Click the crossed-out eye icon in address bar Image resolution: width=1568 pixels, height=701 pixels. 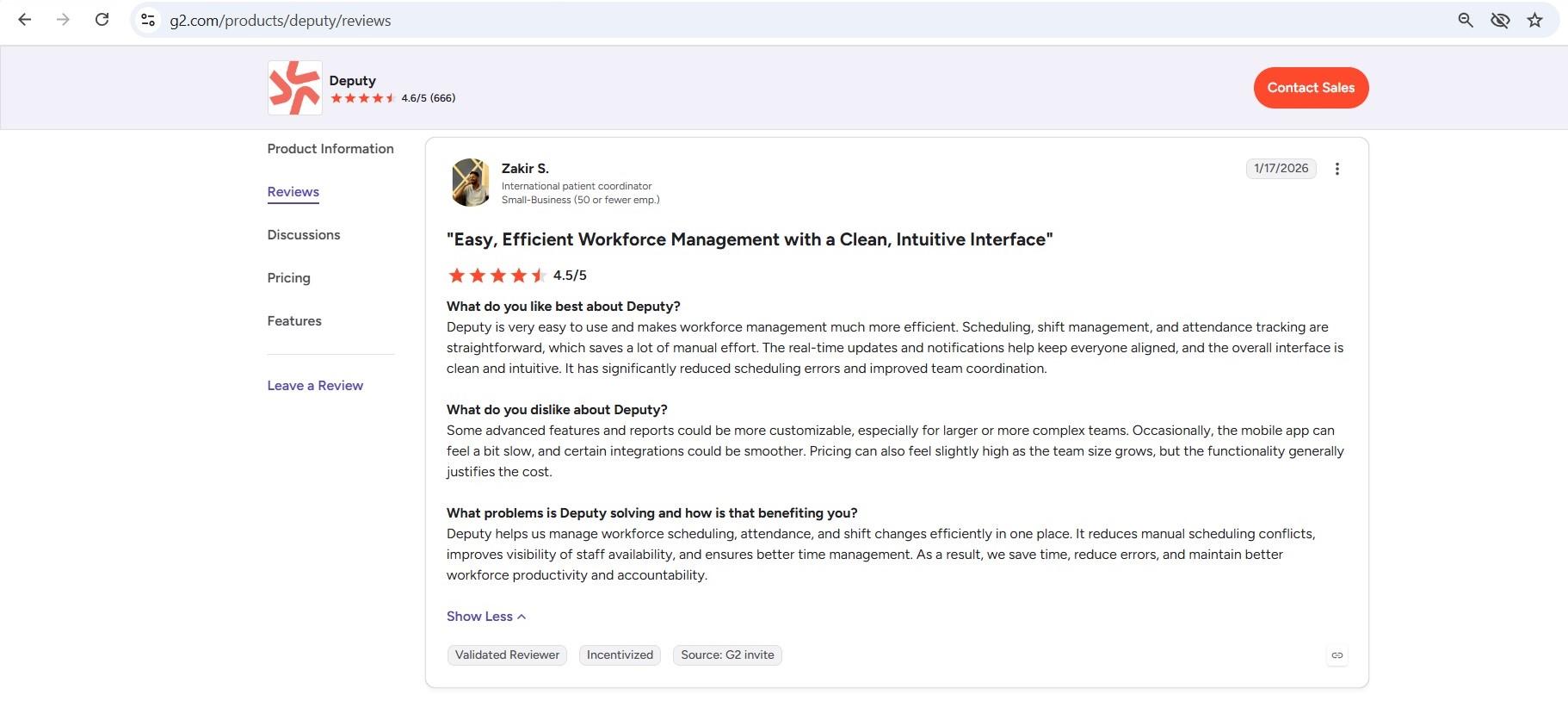pos(1500,20)
